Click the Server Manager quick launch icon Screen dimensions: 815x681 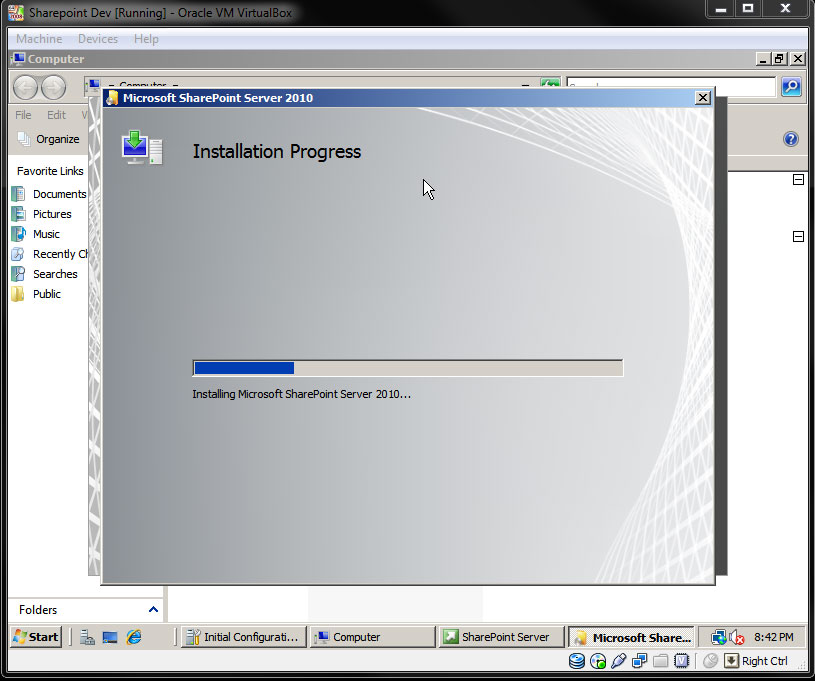tap(87, 637)
